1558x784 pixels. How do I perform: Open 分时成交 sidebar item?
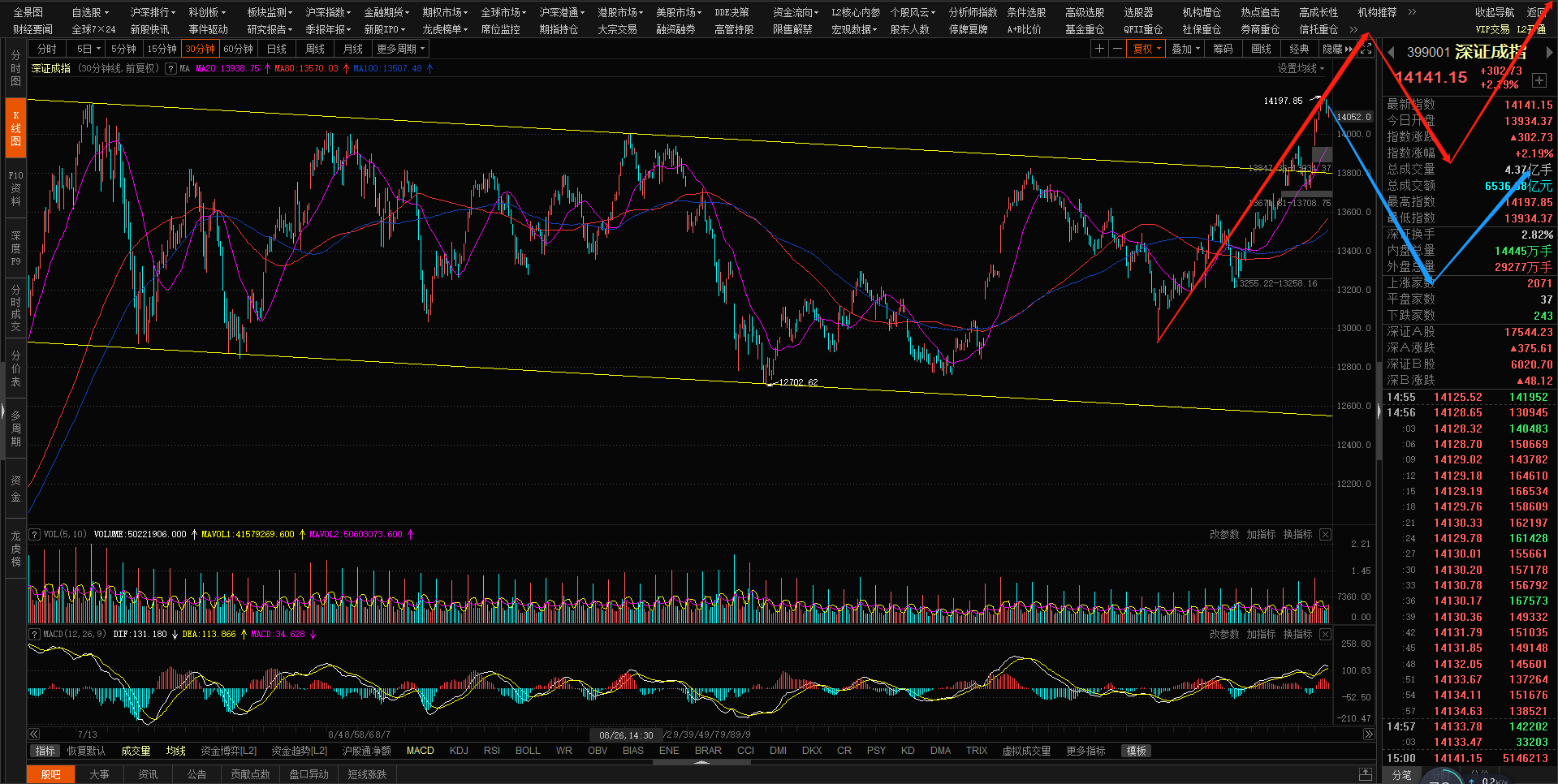click(15, 308)
